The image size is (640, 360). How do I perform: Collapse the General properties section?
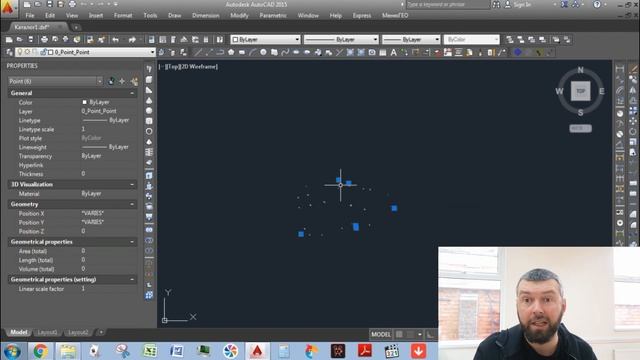pyautogui.click(x=132, y=93)
